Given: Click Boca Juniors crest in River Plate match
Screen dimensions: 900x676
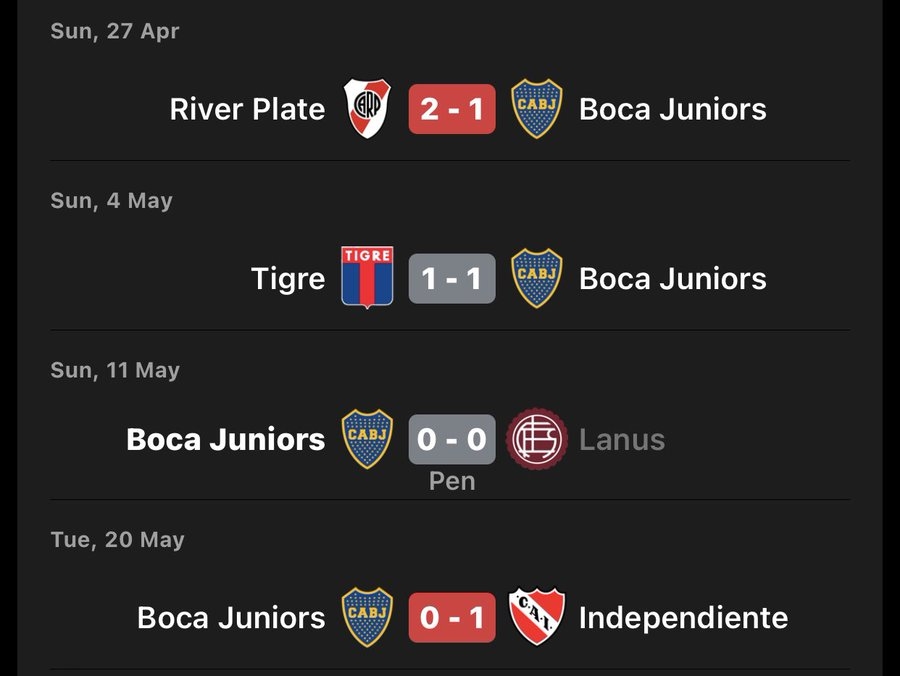Looking at the screenshot, I should (x=537, y=108).
